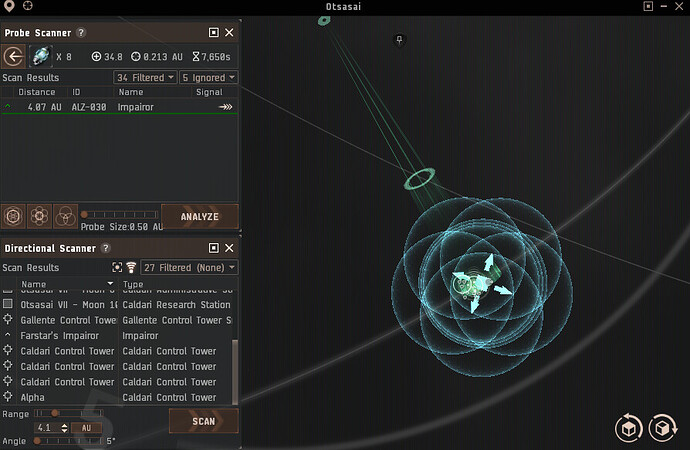The width and height of the screenshot is (690, 450).
Task: Sort scan results by Distance column
Action: (x=37, y=92)
